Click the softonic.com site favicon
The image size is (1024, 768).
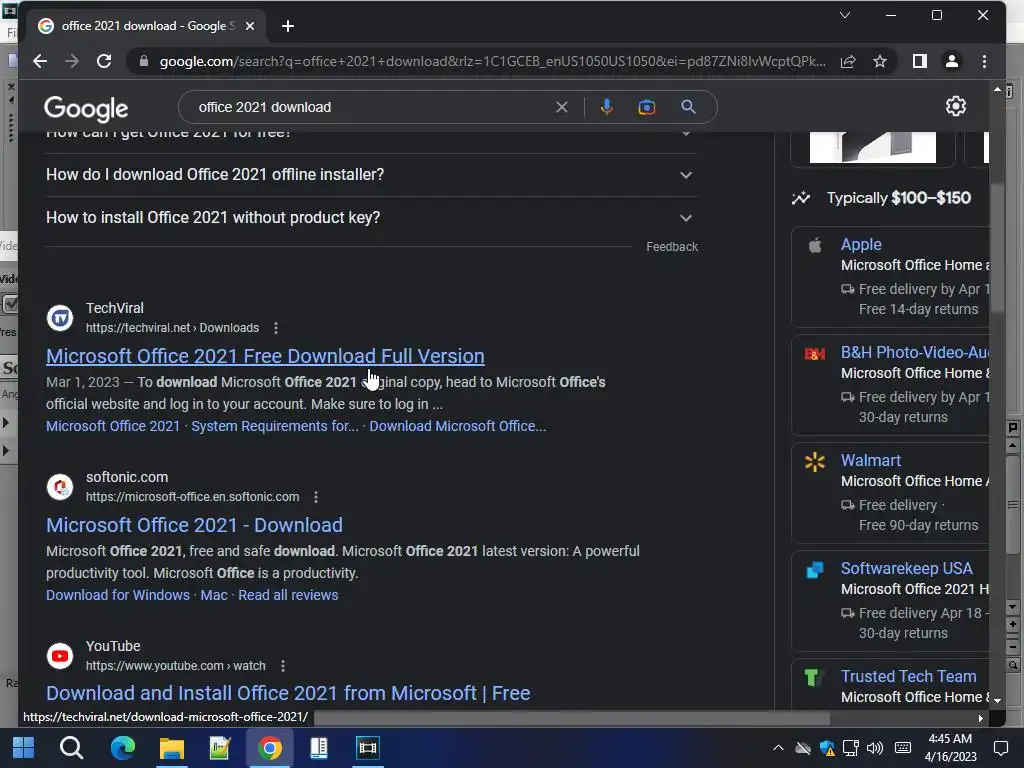point(60,487)
